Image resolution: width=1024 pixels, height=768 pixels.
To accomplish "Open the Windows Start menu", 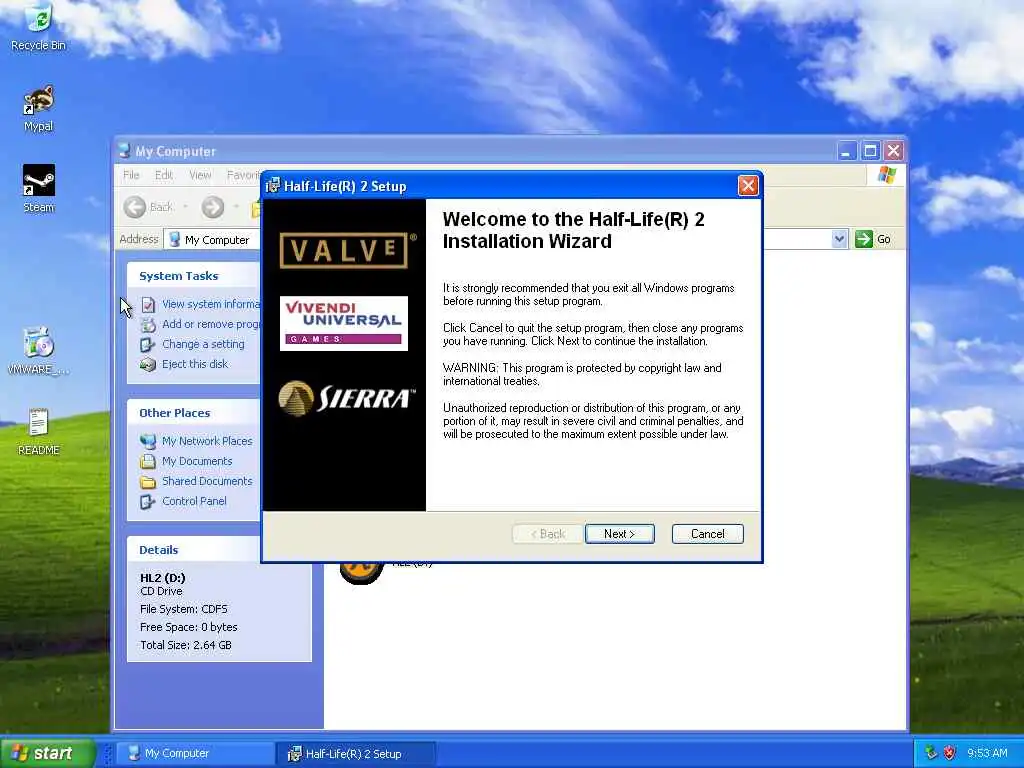I will pos(46,753).
